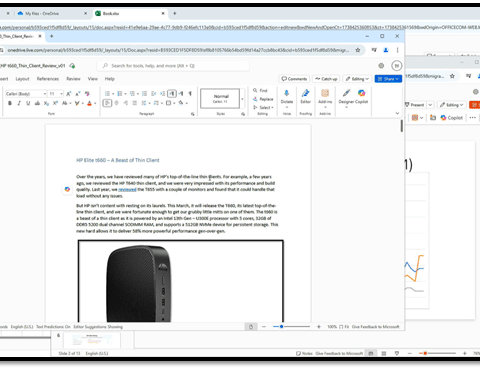Open the Help ribbon tab
The height and width of the screenshot is (370, 480).
pos(110,79)
